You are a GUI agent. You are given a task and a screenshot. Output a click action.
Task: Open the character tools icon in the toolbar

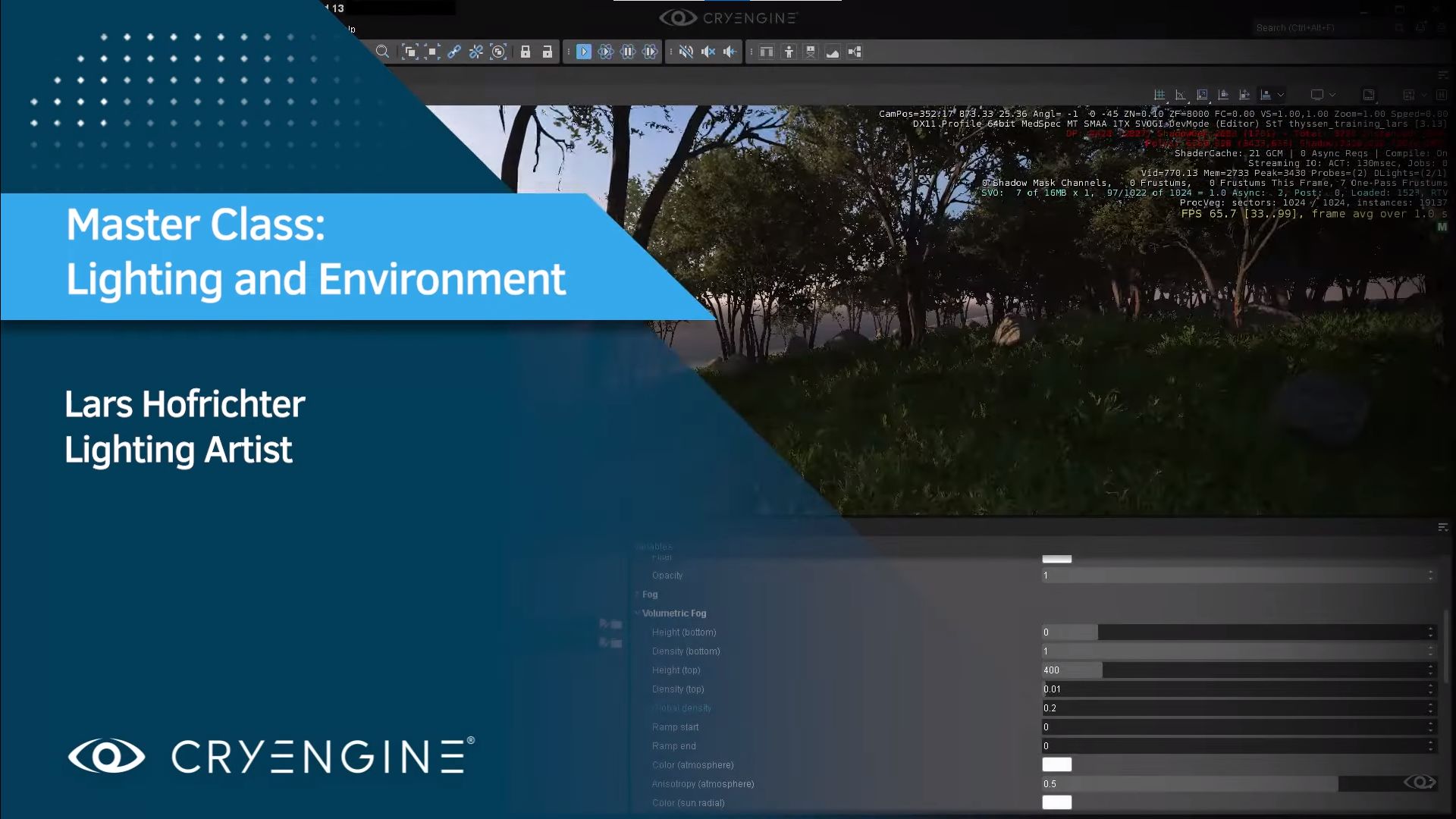pyautogui.click(x=789, y=52)
